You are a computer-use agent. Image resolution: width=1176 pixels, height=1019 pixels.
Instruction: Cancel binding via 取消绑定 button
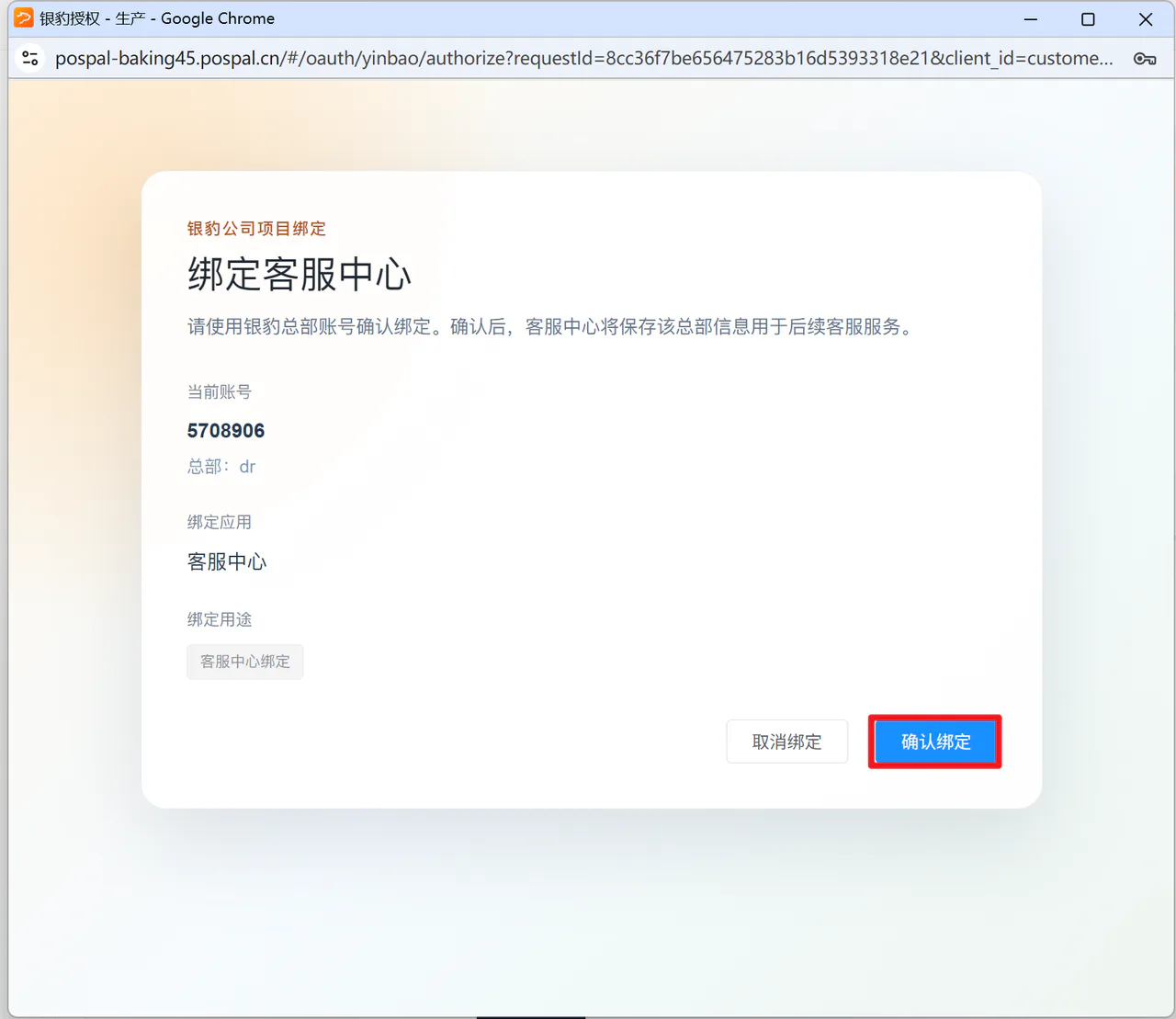point(786,742)
